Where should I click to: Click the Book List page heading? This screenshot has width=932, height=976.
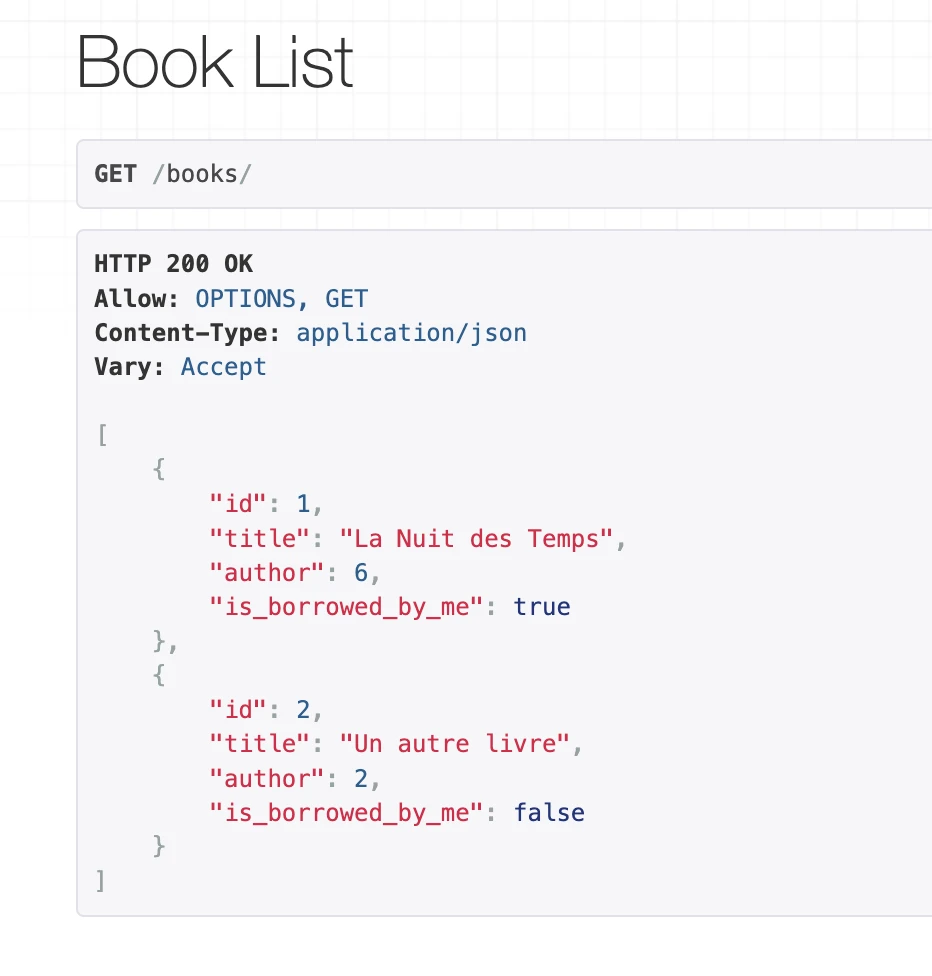[x=215, y=62]
